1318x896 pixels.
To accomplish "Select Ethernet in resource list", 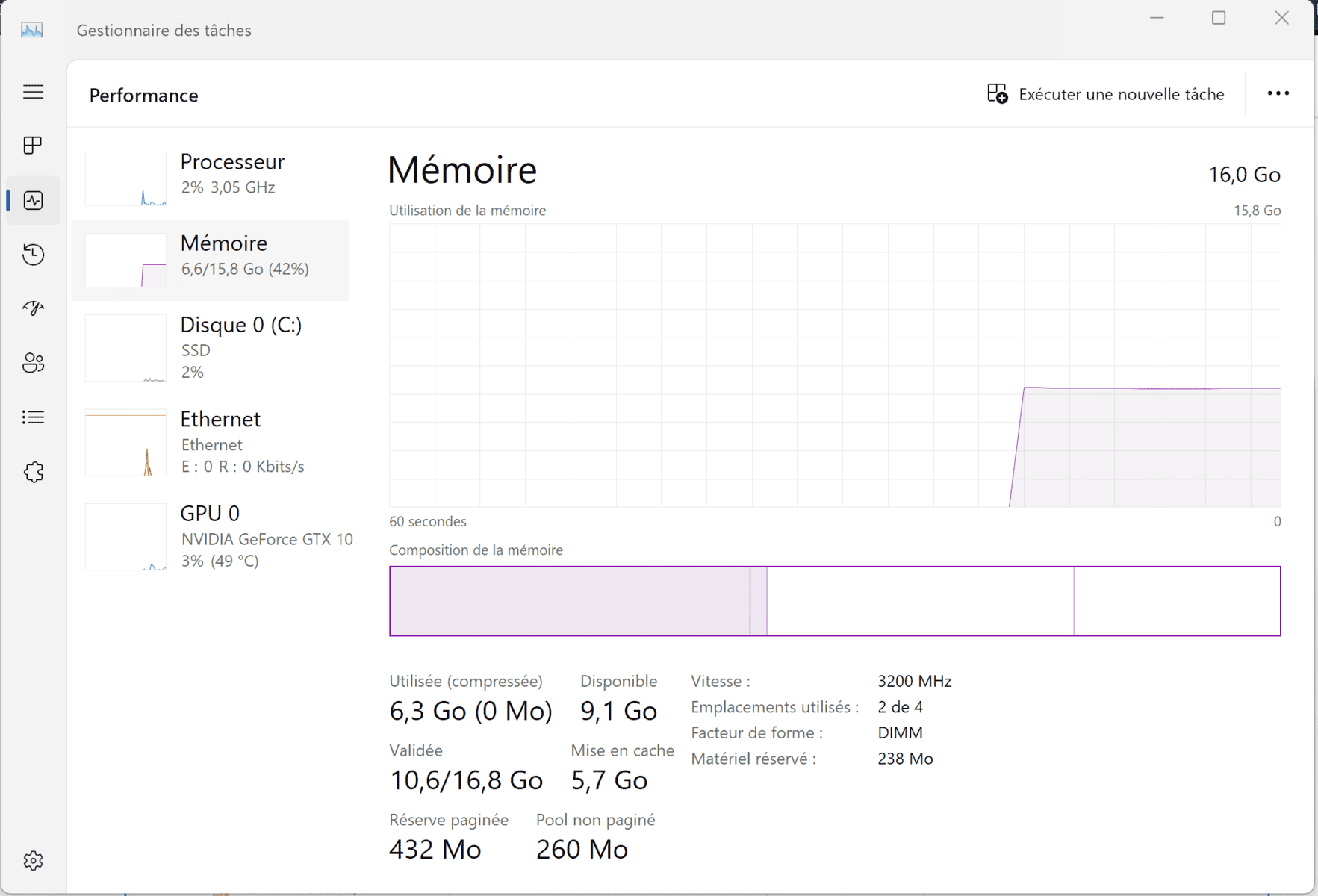I will tap(211, 442).
